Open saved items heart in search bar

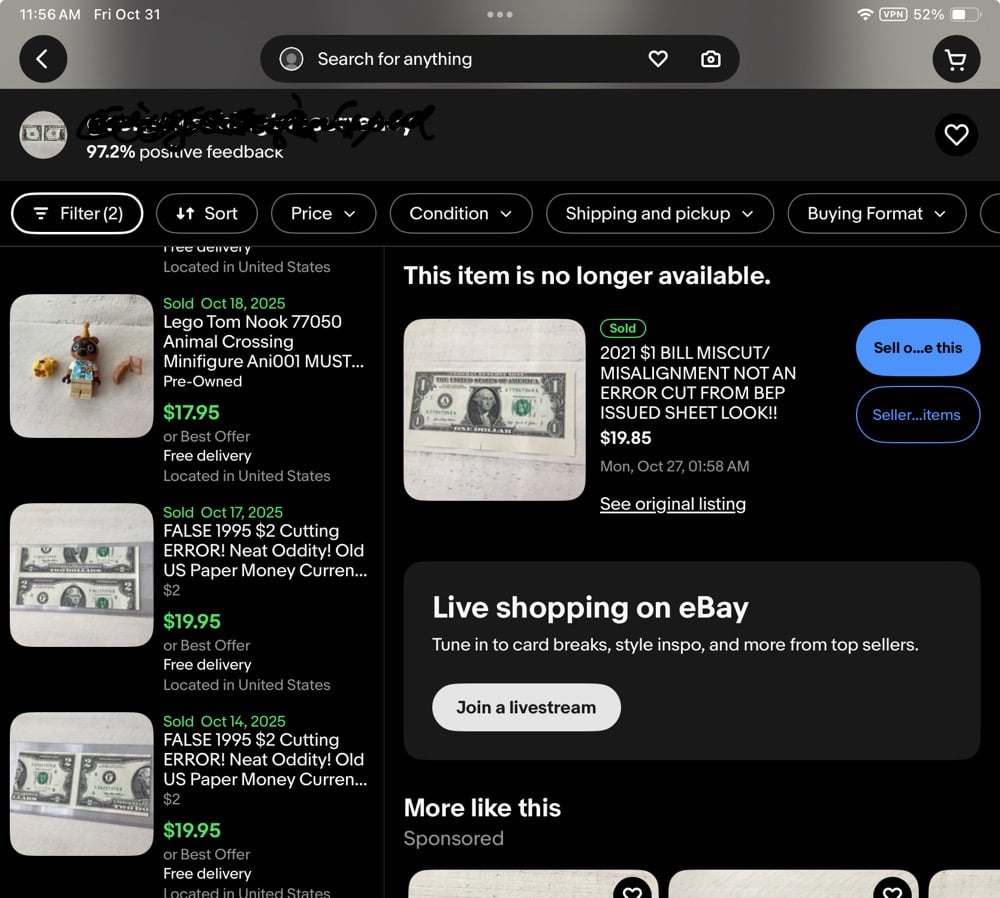tap(658, 59)
